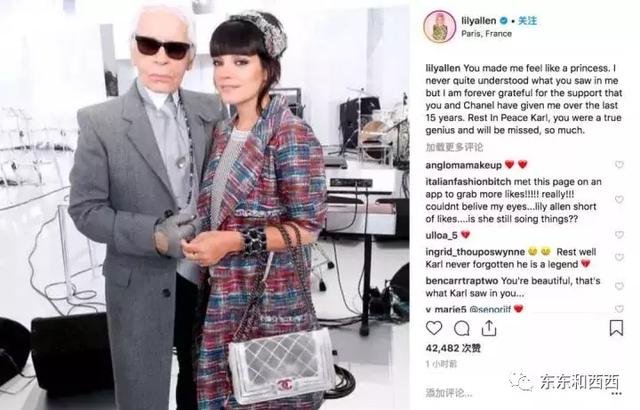This screenshot has width=640, height=410.
Task: Like italianfashionbitch's comment heart
Action: point(619,199)
